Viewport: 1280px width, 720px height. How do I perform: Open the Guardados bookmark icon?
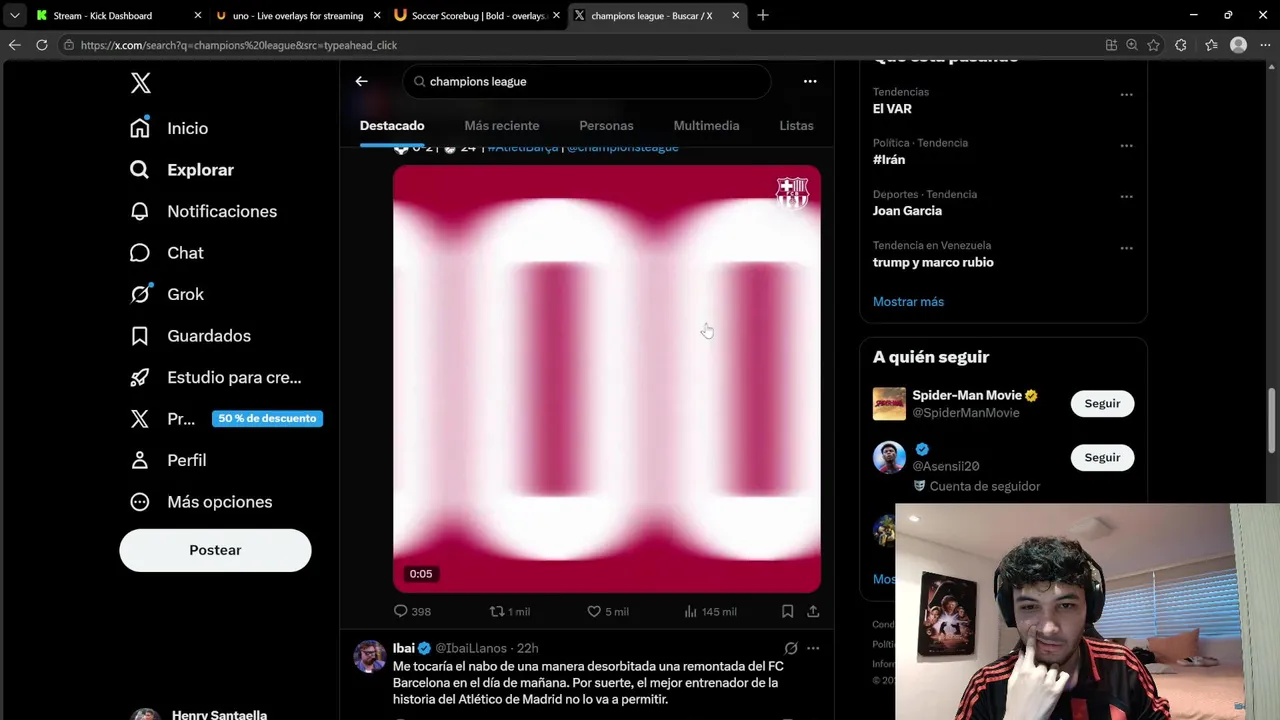[x=140, y=336]
